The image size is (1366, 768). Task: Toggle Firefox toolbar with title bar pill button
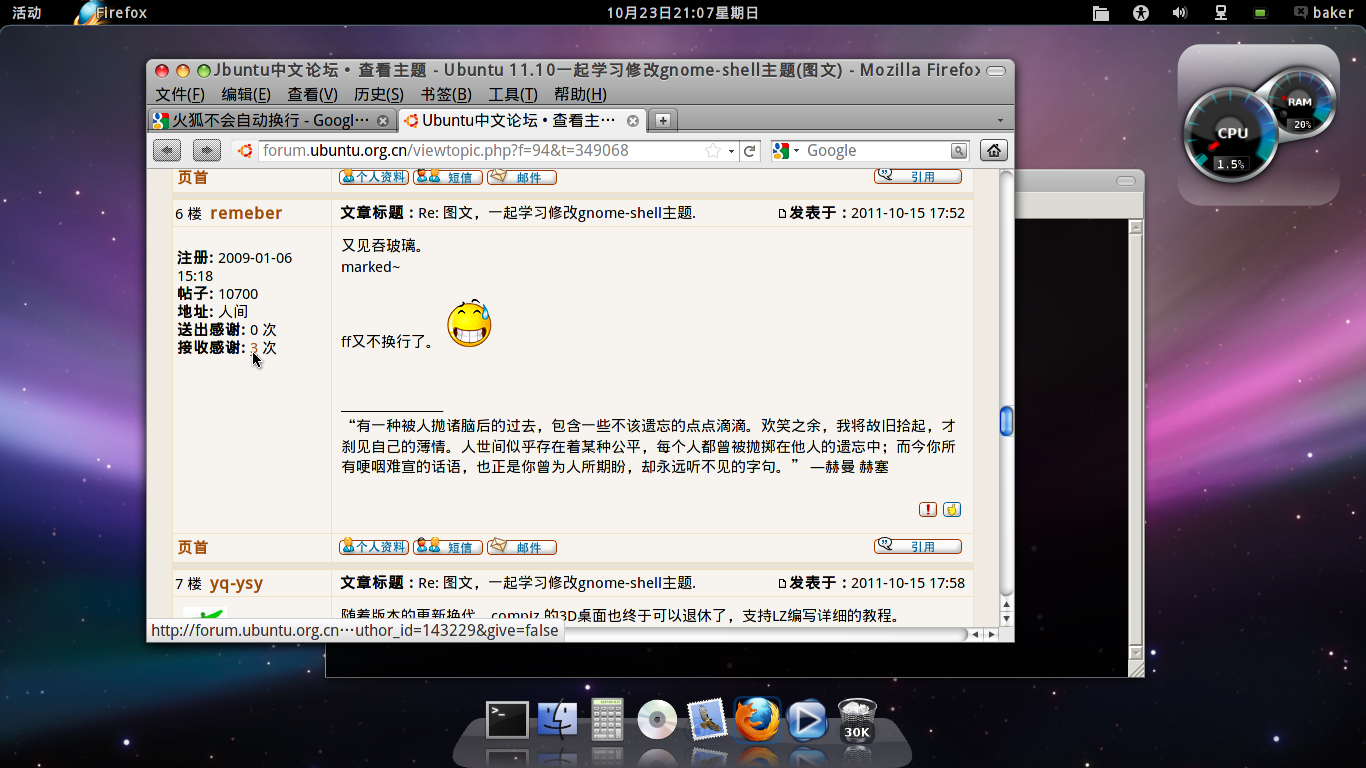point(996,71)
